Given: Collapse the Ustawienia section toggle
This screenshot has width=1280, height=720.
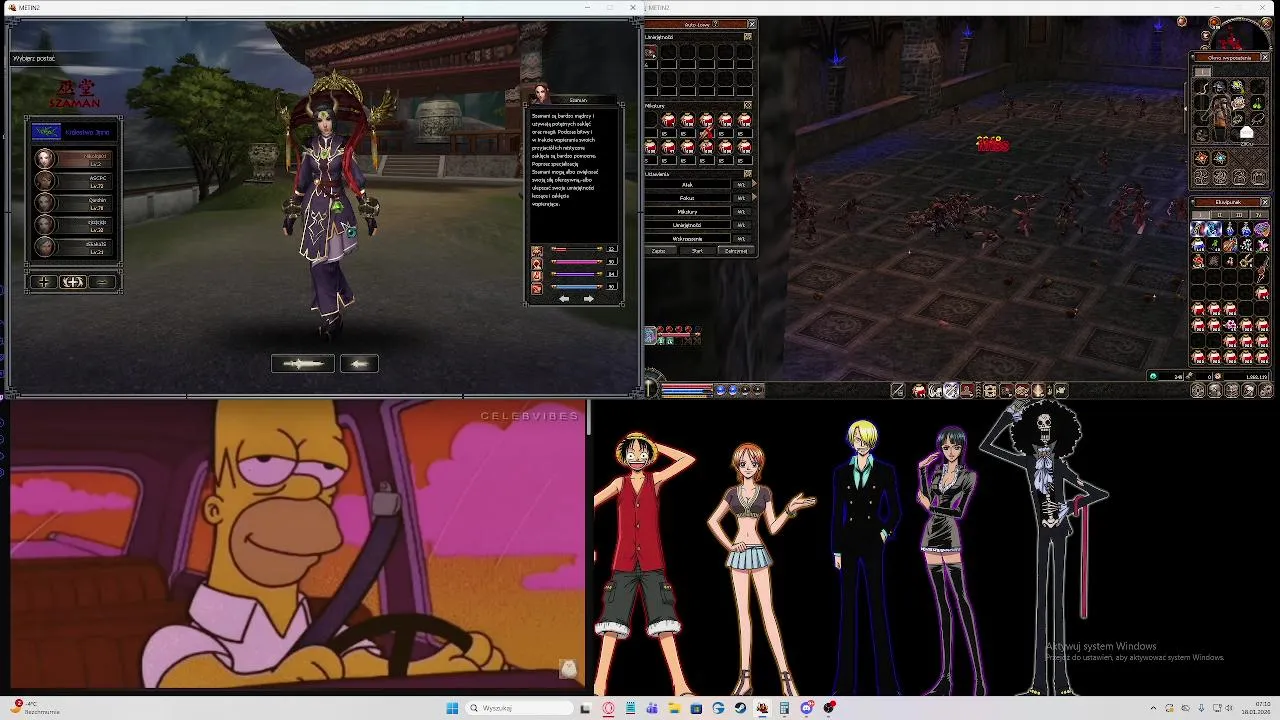Looking at the screenshot, I should coord(747,174).
